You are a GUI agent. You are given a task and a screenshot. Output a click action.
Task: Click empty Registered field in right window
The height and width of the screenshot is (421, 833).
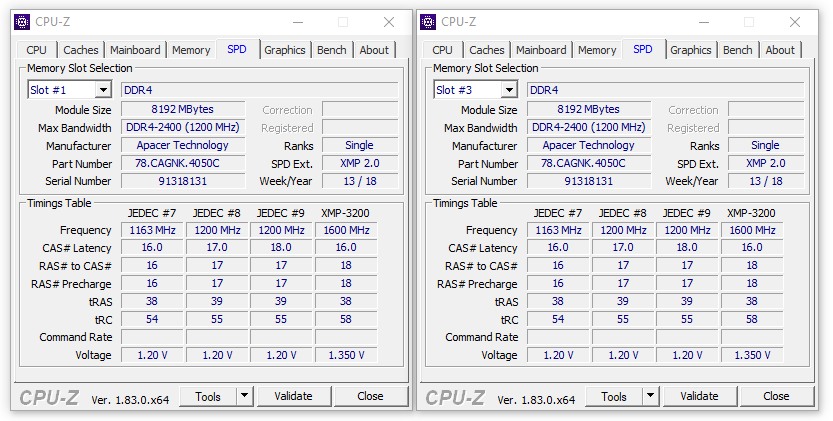tap(766, 128)
